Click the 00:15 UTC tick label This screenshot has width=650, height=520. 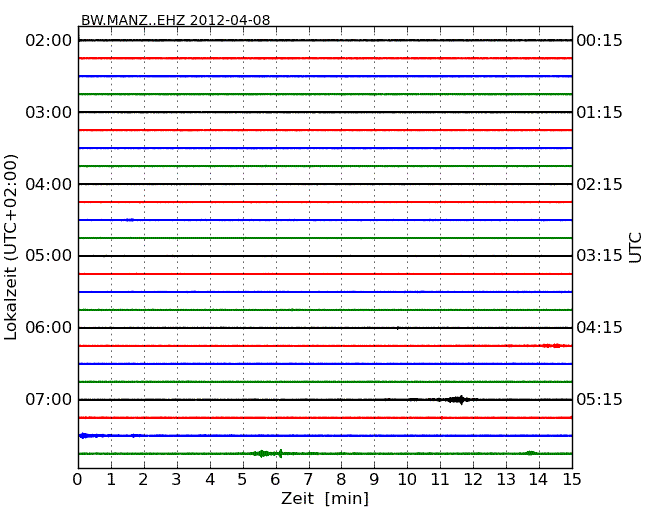coord(599,40)
